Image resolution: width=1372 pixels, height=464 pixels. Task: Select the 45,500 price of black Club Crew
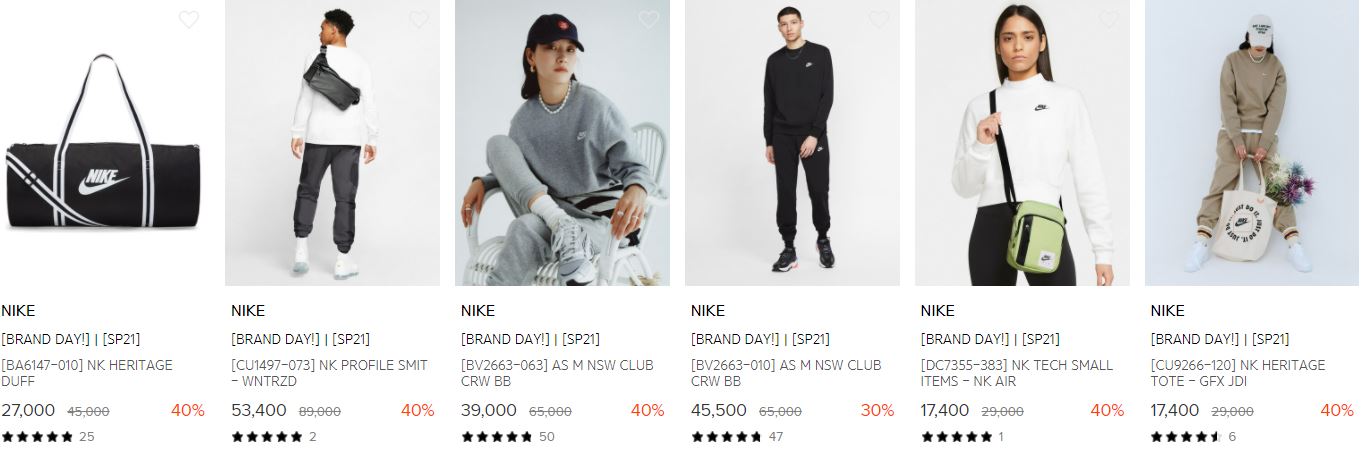pos(719,410)
